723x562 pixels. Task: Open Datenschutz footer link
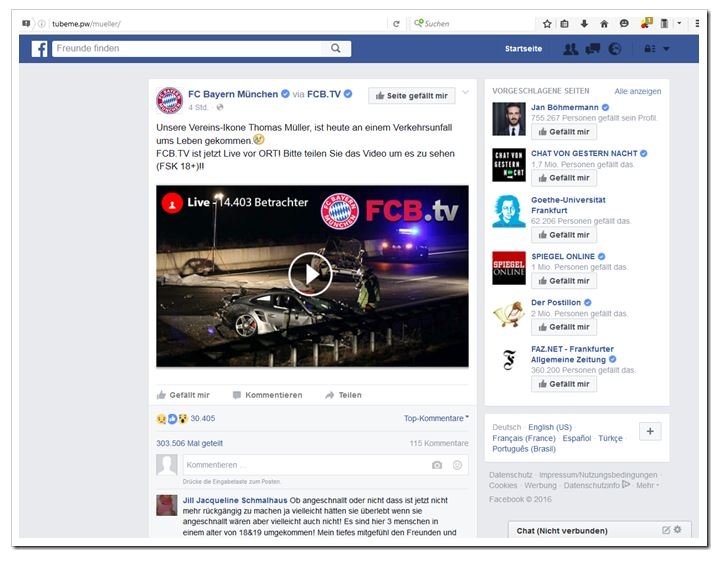(511, 475)
